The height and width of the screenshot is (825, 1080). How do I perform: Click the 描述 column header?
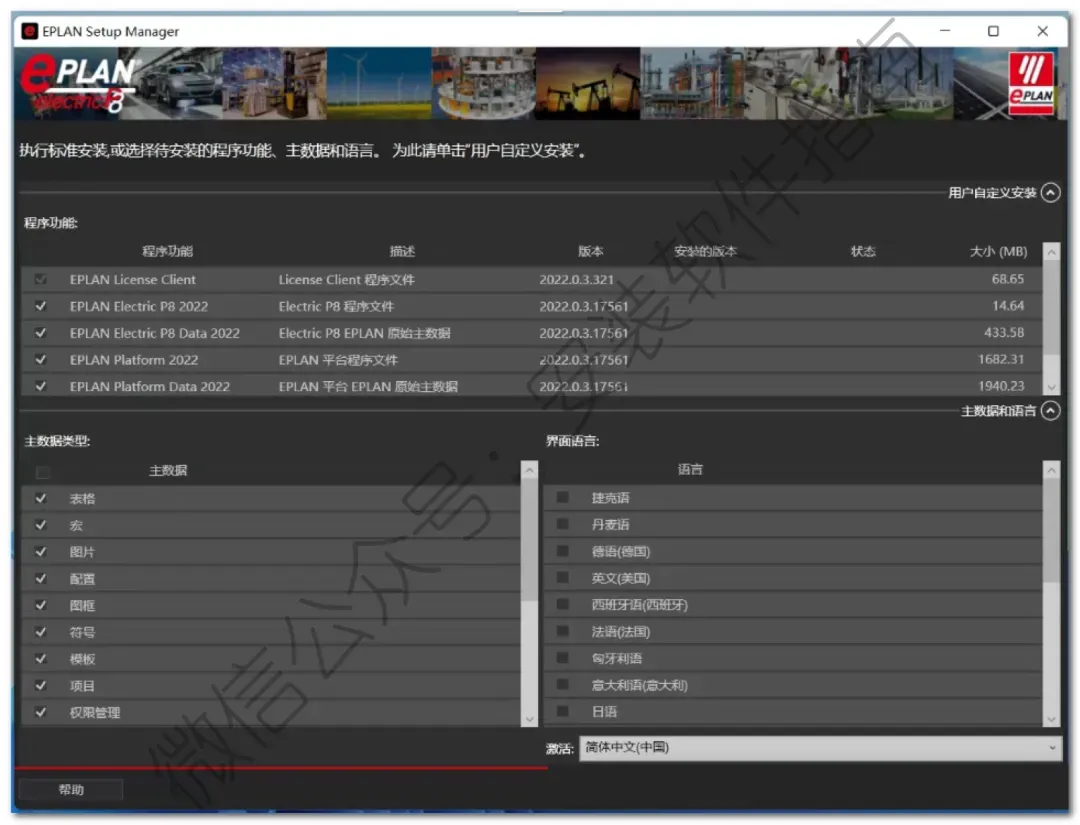pyautogui.click(x=402, y=251)
